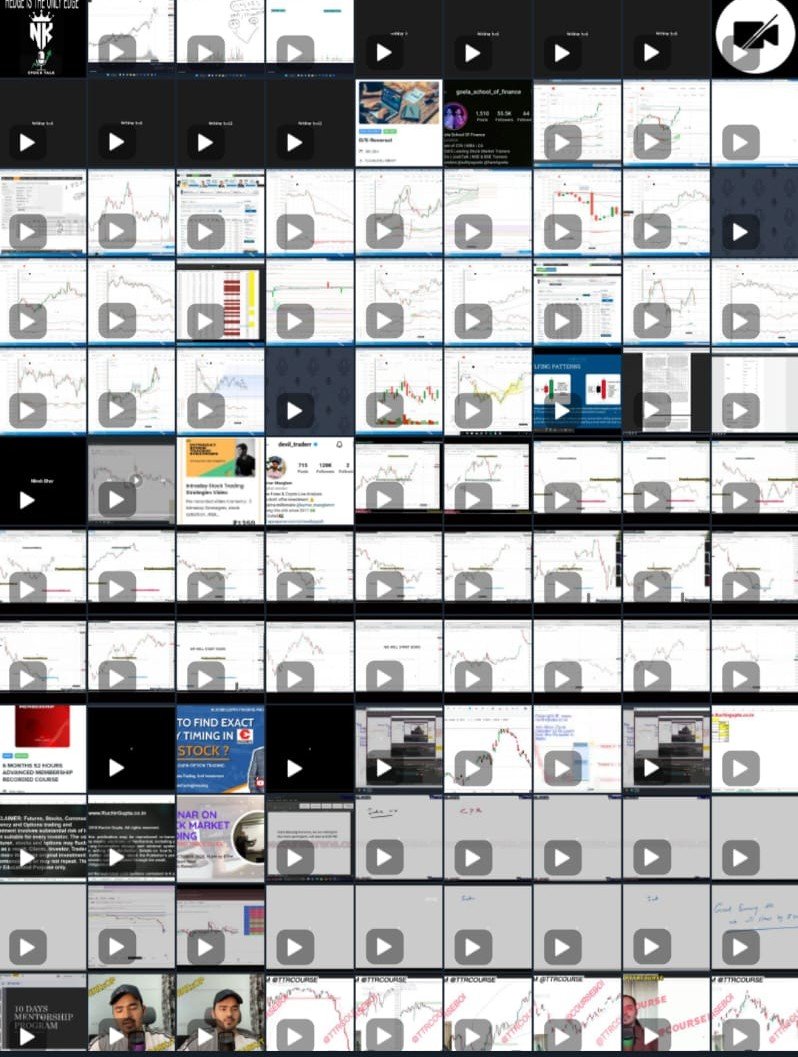Open the 6 Months Advanced Membership course image
This screenshot has width=798, height=1057.
click(43, 749)
